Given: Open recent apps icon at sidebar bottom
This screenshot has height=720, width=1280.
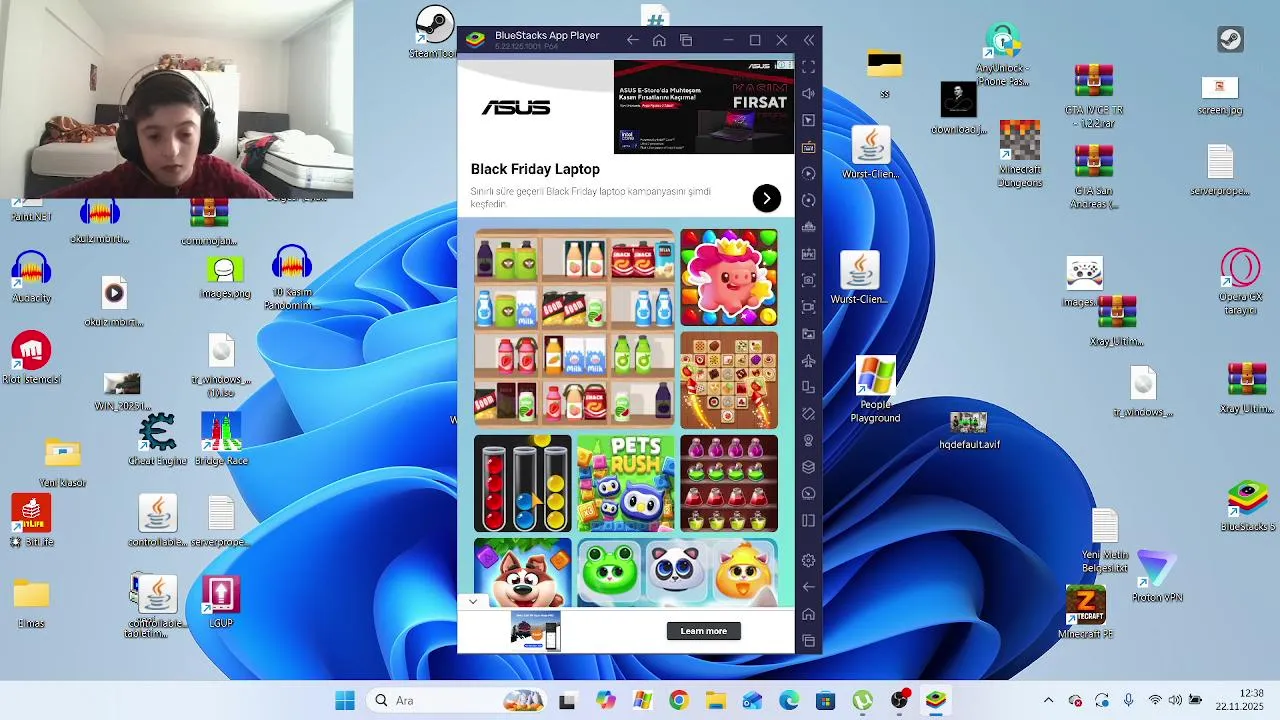Looking at the screenshot, I should (x=808, y=641).
